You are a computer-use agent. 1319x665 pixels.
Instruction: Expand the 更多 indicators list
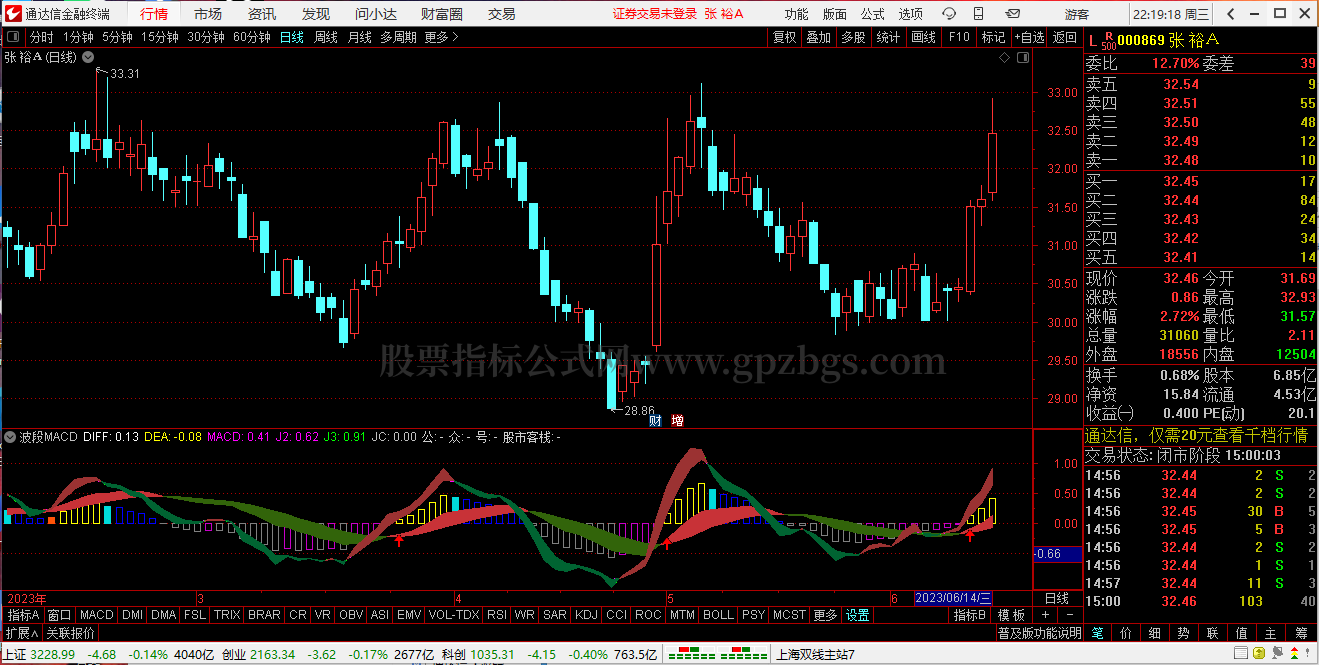(826, 615)
